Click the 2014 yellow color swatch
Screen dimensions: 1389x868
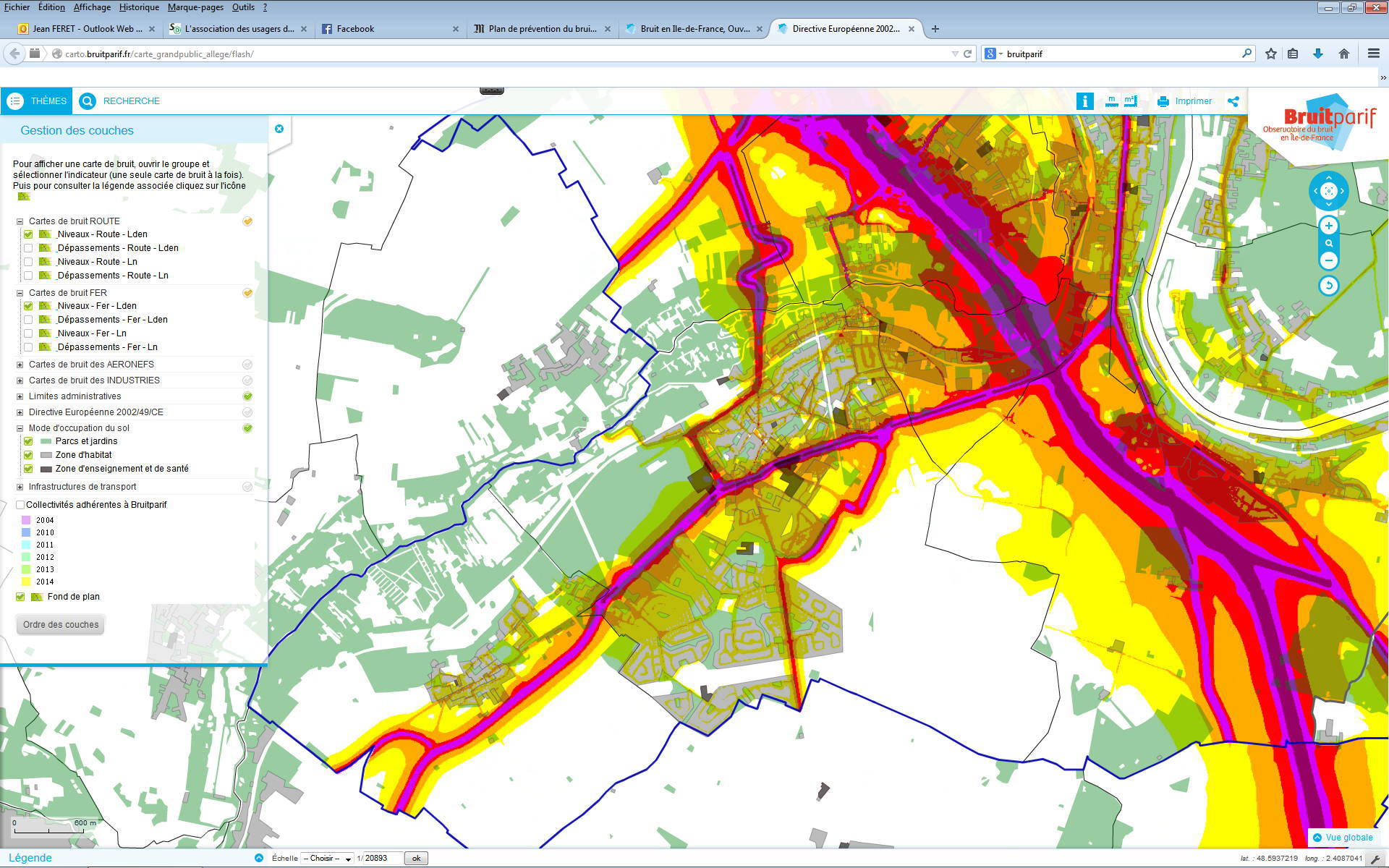[x=27, y=582]
